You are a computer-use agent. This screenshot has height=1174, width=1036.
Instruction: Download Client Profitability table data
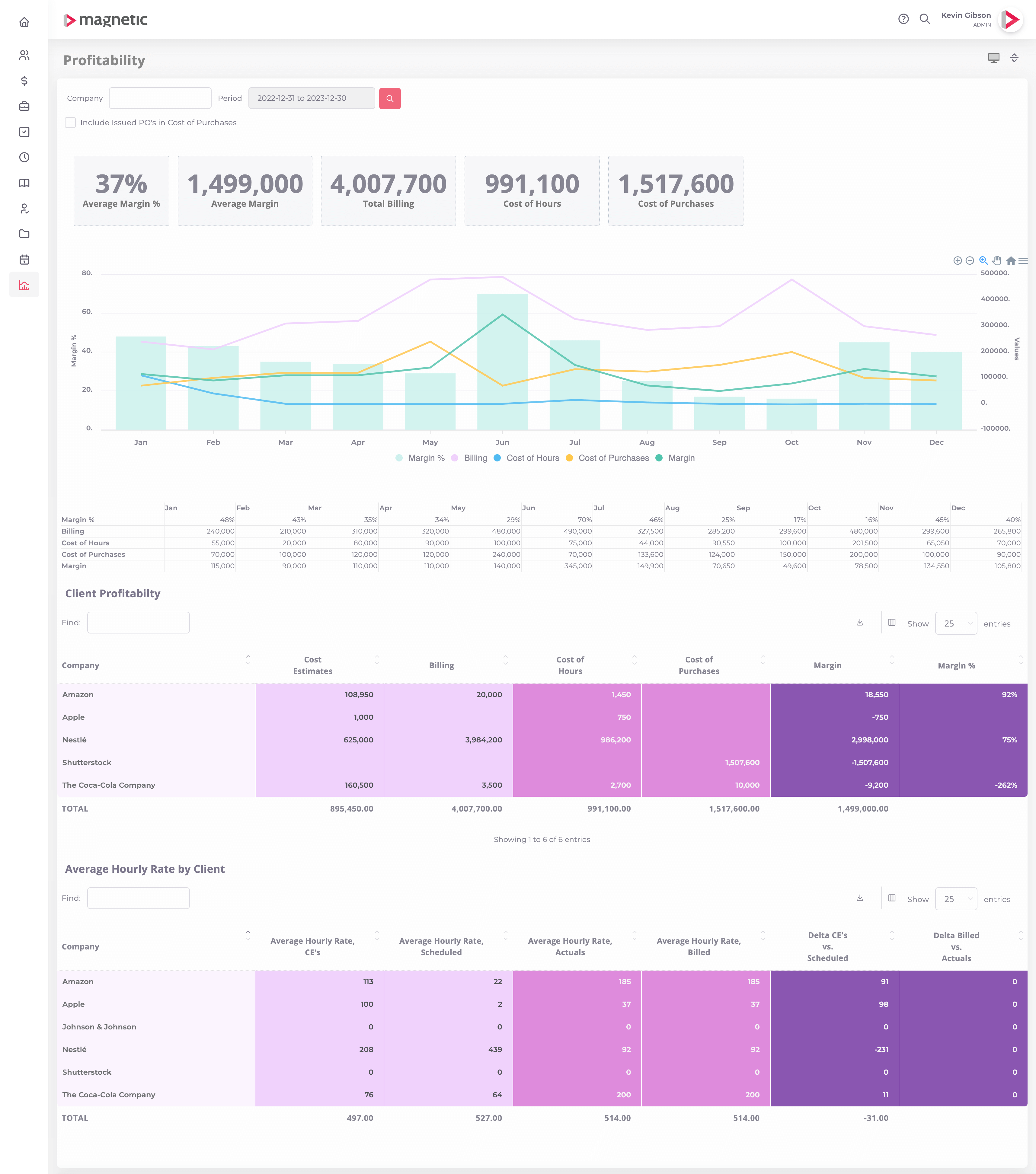coord(860,623)
